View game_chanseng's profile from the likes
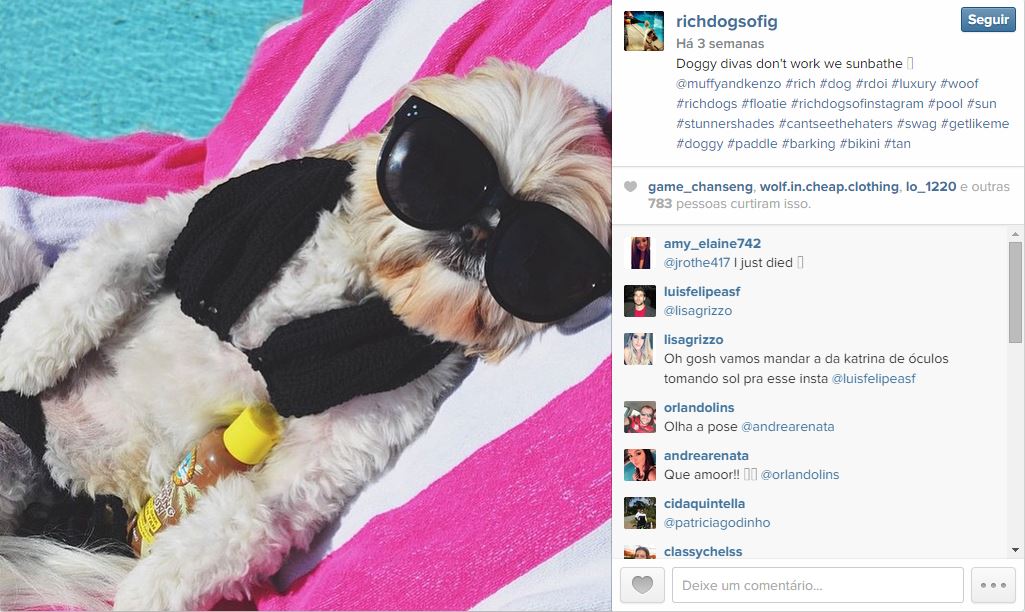This screenshot has height=612, width=1025. pyautogui.click(x=700, y=186)
